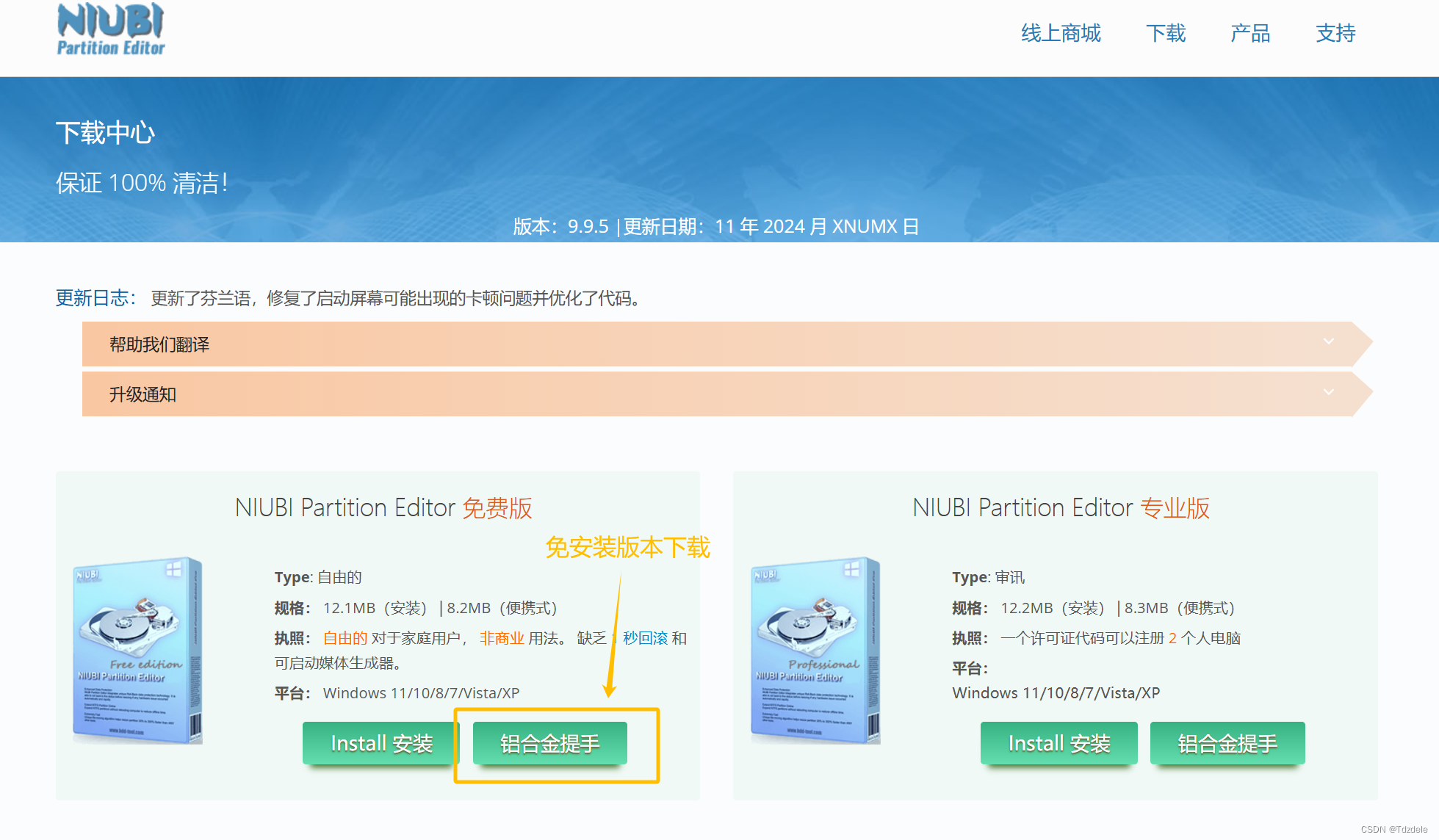Screen dimensions: 1439x840
Task: Download the professional portable version (铝合金提手)
Action: pos(1227,743)
